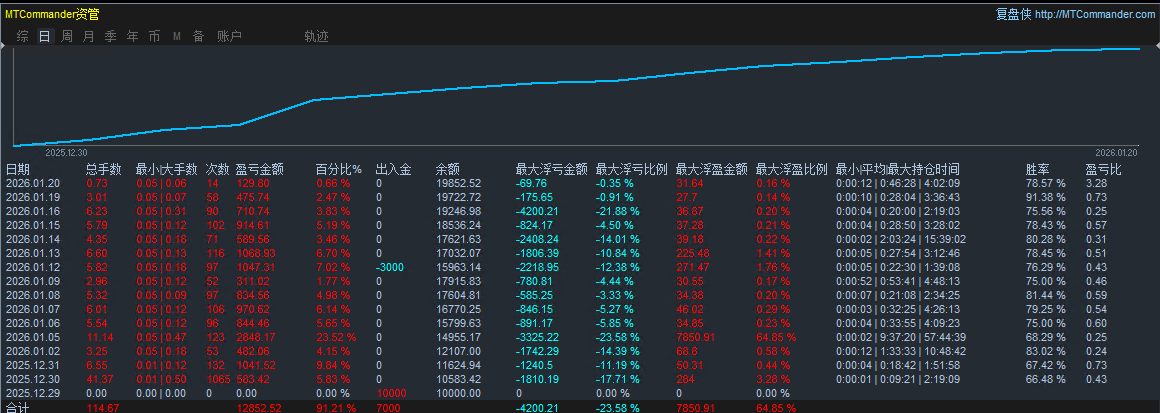This screenshot has height=413, width=1160.
Task: Click chart start date 2025.12.30 label
Action: pos(67,152)
